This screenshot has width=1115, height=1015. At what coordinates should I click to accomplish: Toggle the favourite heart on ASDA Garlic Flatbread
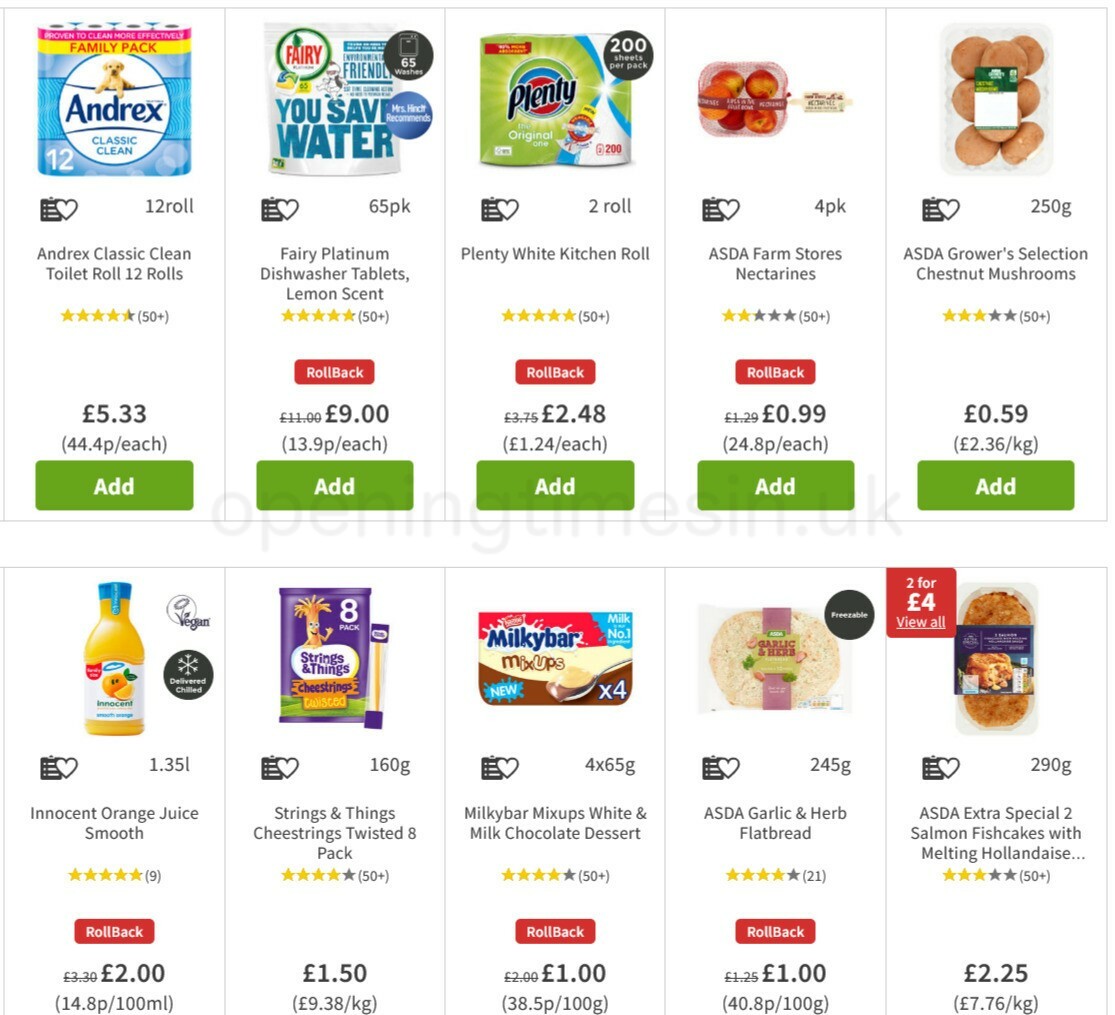click(730, 767)
